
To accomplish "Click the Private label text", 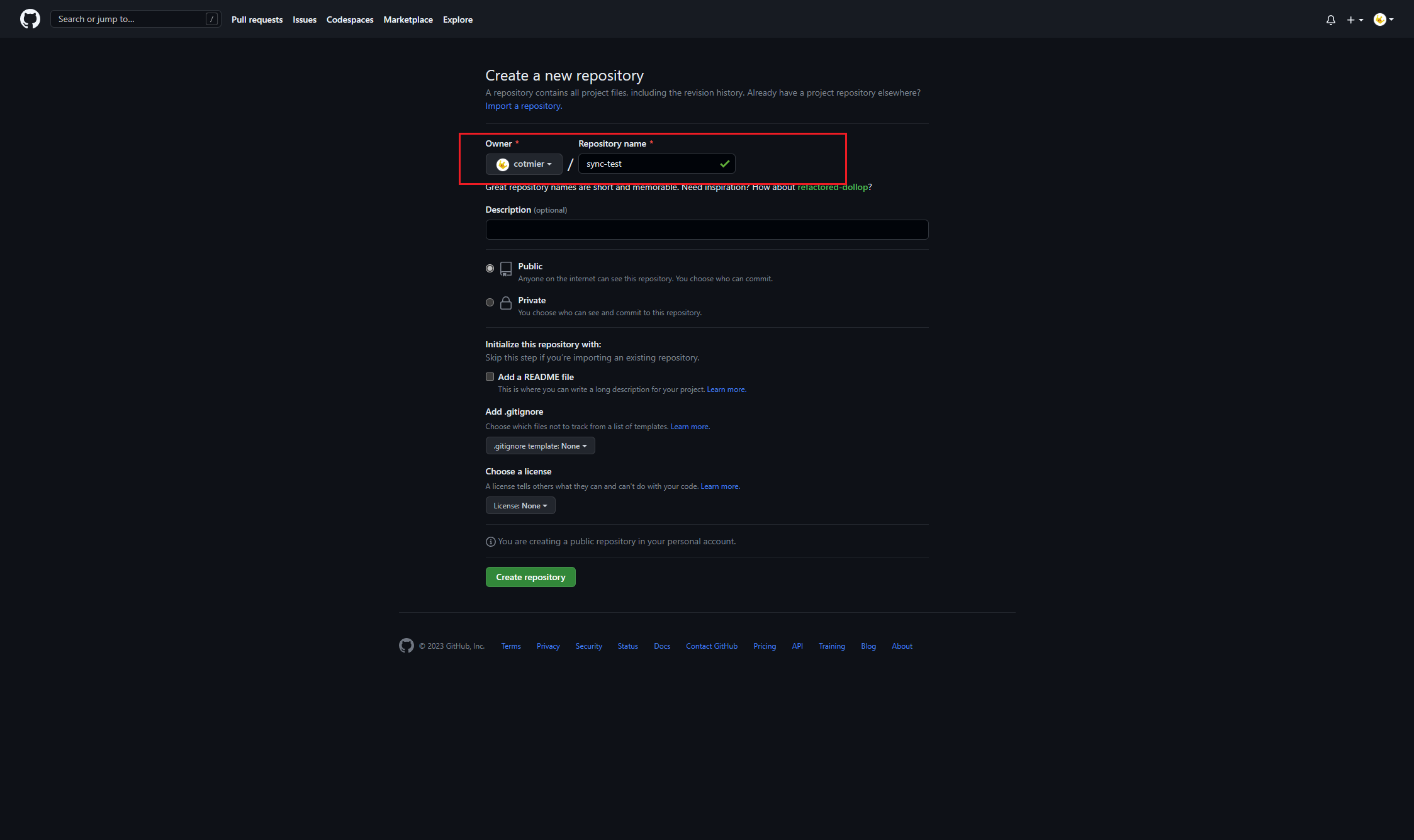I will [532, 301].
